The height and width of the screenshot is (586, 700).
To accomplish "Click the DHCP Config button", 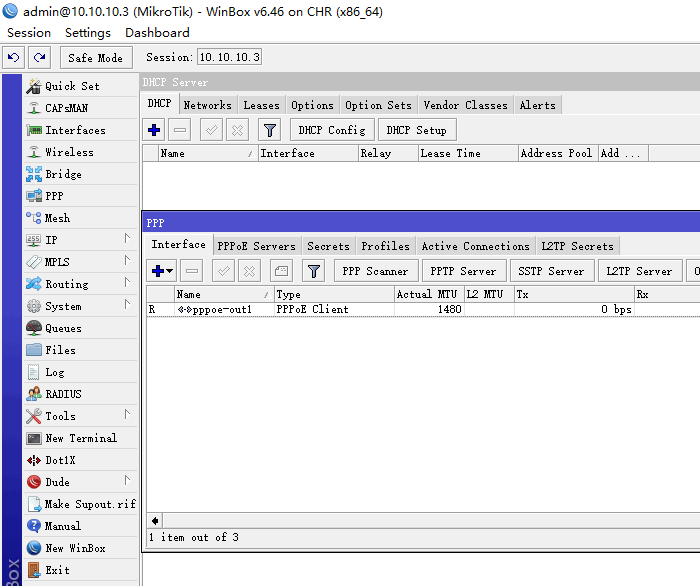I will click(x=332, y=130).
